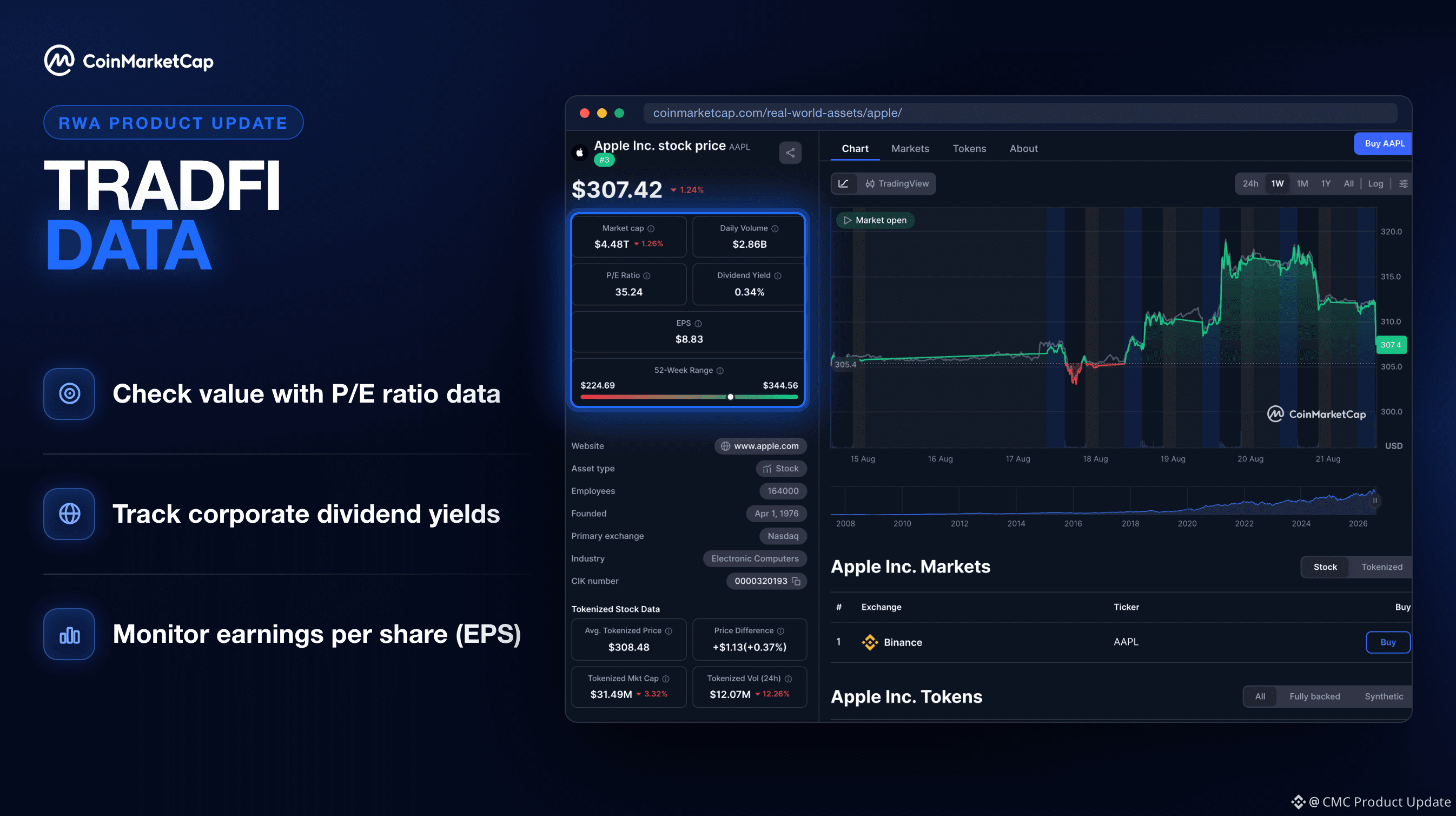The height and width of the screenshot is (816, 1456).
Task: Switch markets list to Tokenized
Action: coord(1381,567)
